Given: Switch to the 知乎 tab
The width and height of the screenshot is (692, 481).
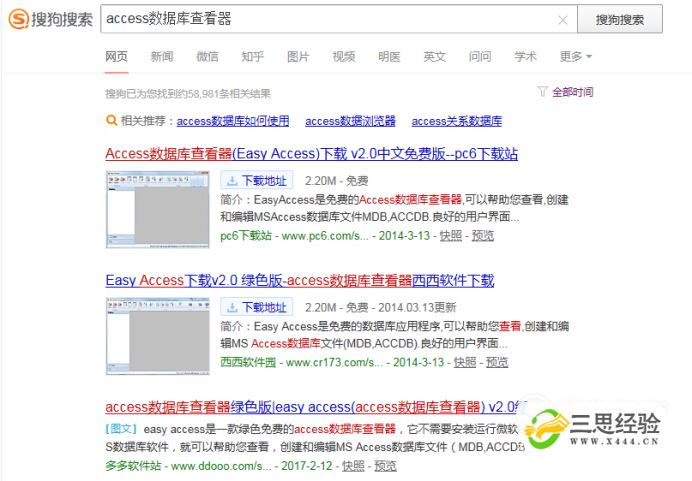Looking at the screenshot, I should coord(253,56).
